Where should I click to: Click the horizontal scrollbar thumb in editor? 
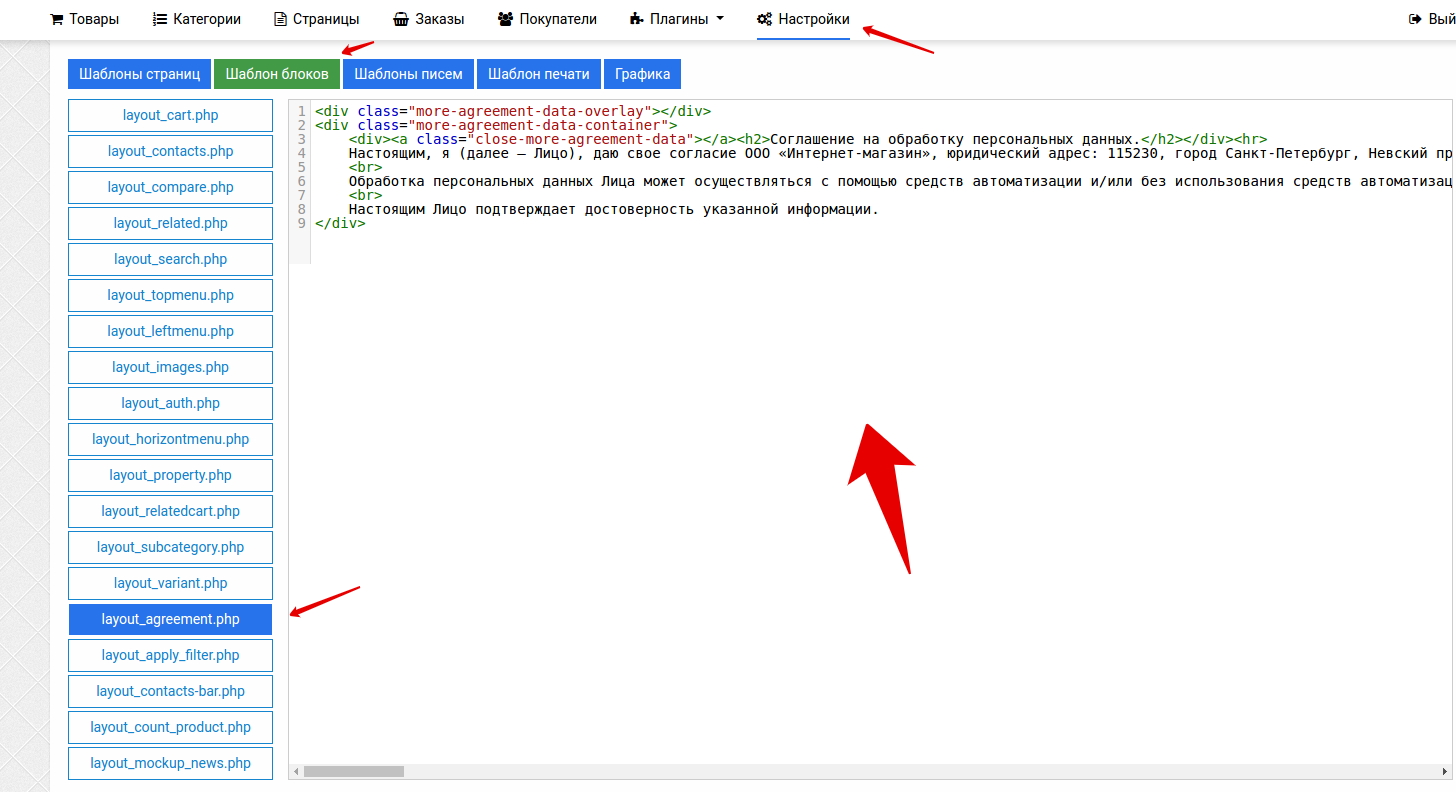tap(353, 771)
